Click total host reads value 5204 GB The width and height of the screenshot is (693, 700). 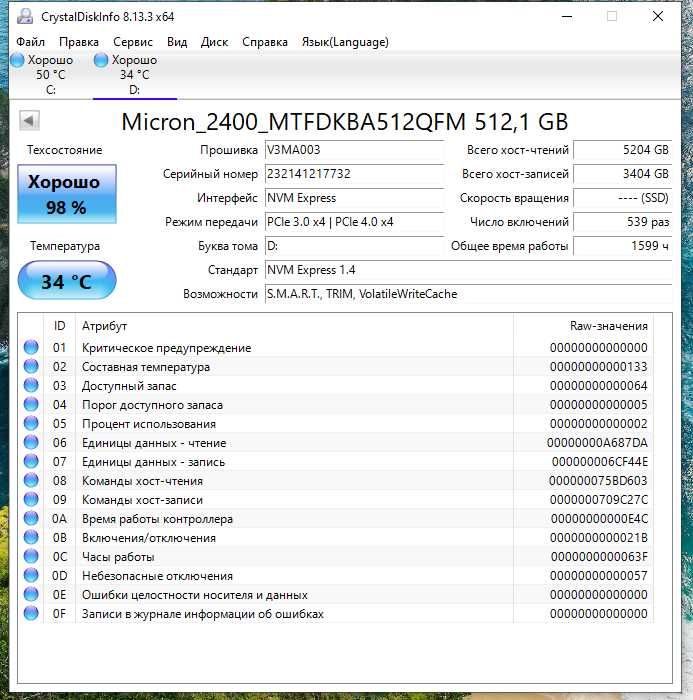coord(622,150)
